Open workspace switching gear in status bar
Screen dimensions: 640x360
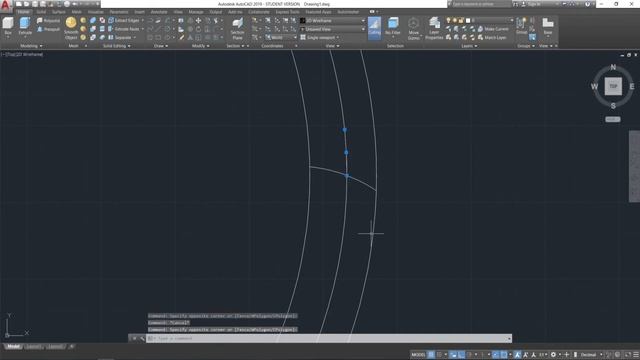click(553, 355)
